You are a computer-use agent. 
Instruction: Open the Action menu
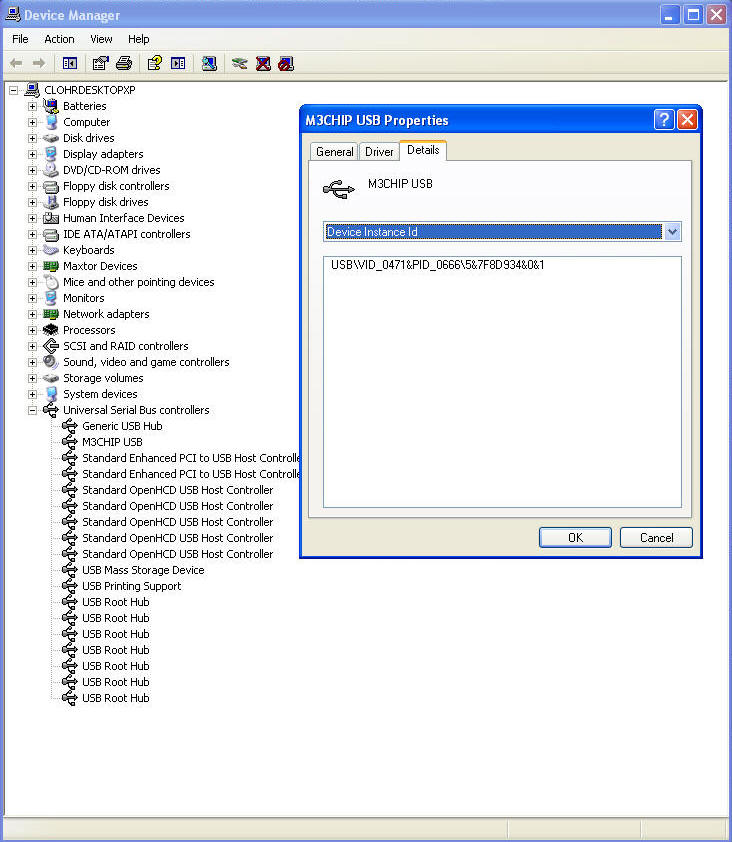59,39
